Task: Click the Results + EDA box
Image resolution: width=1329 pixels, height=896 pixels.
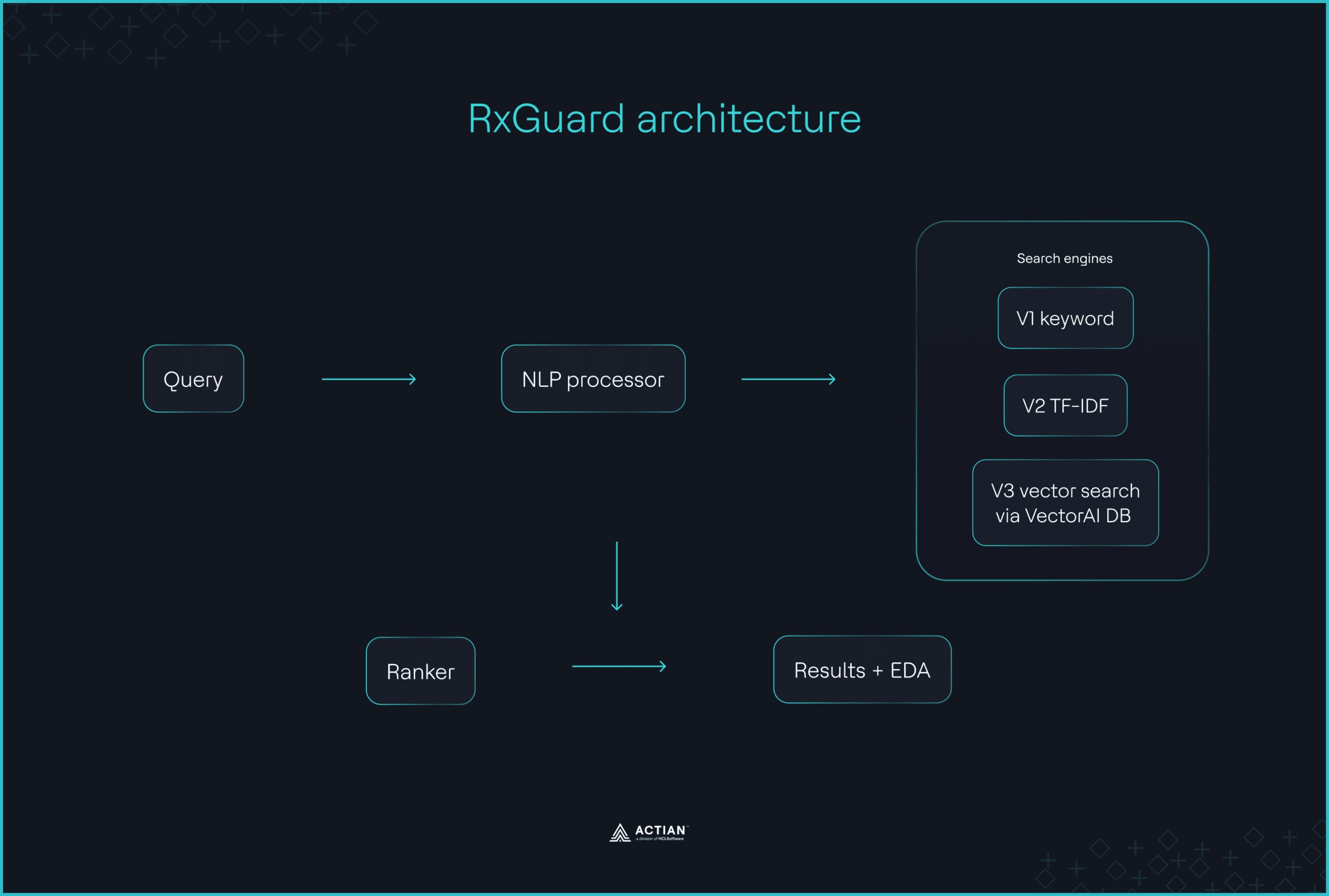Action: pyautogui.click(x=862, y=669)
